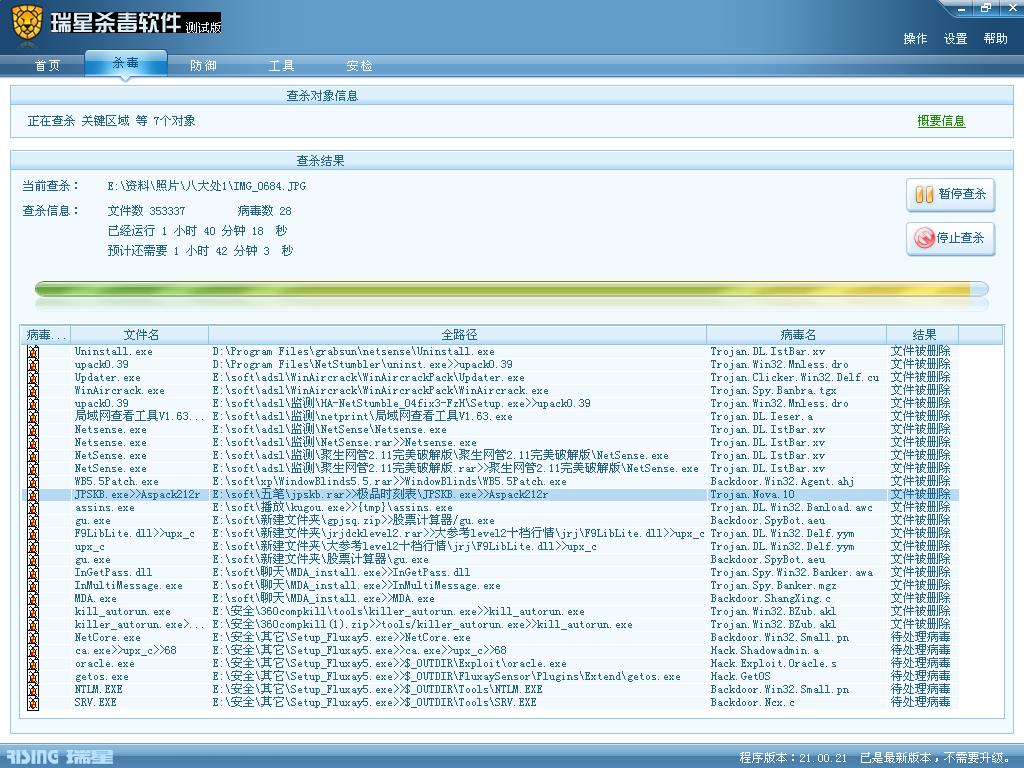The image size is (1024, 768).
Task: Select the Updater.exe file name
Action: [x=107, y=377]
